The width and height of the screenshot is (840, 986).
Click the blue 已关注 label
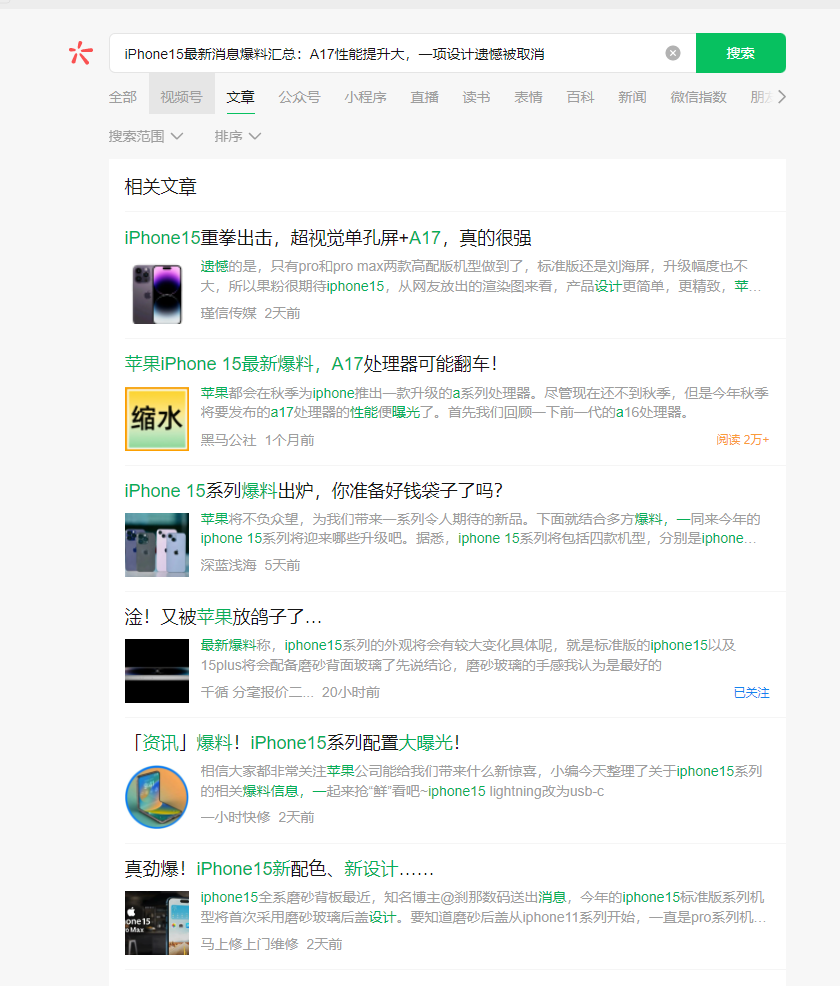[751, 692]
